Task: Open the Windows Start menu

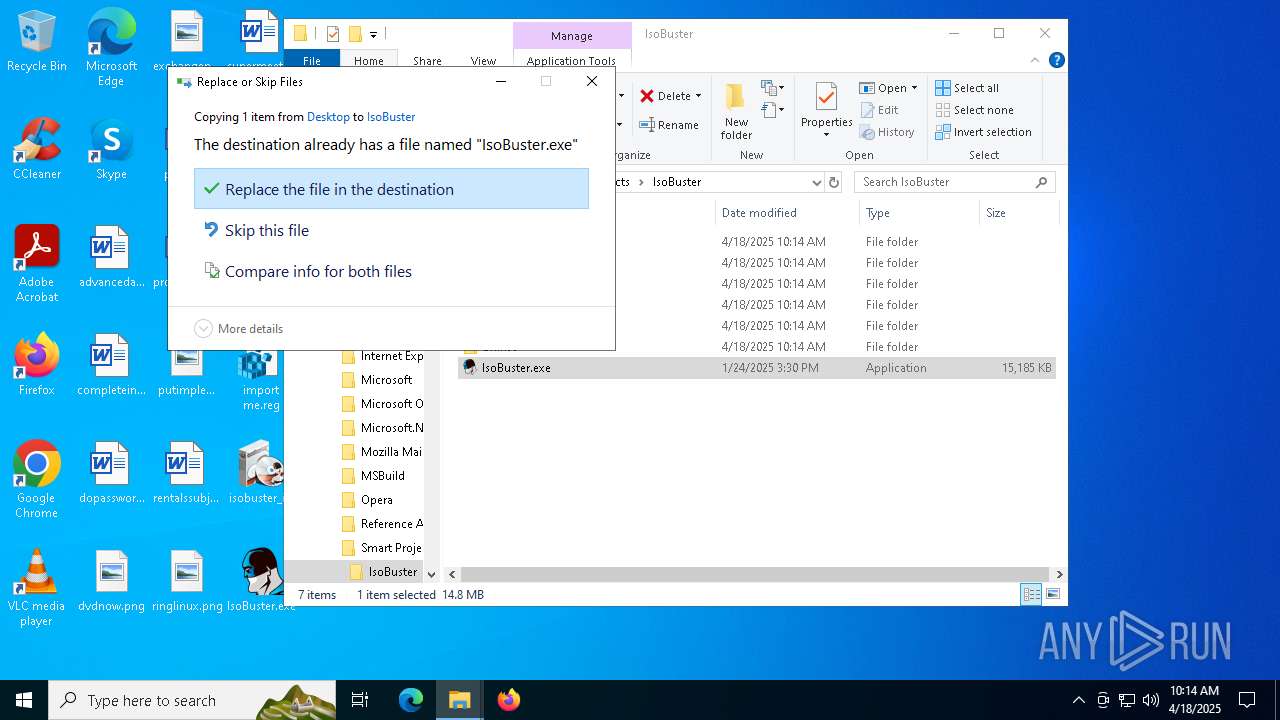Action: tap(24, 700)
